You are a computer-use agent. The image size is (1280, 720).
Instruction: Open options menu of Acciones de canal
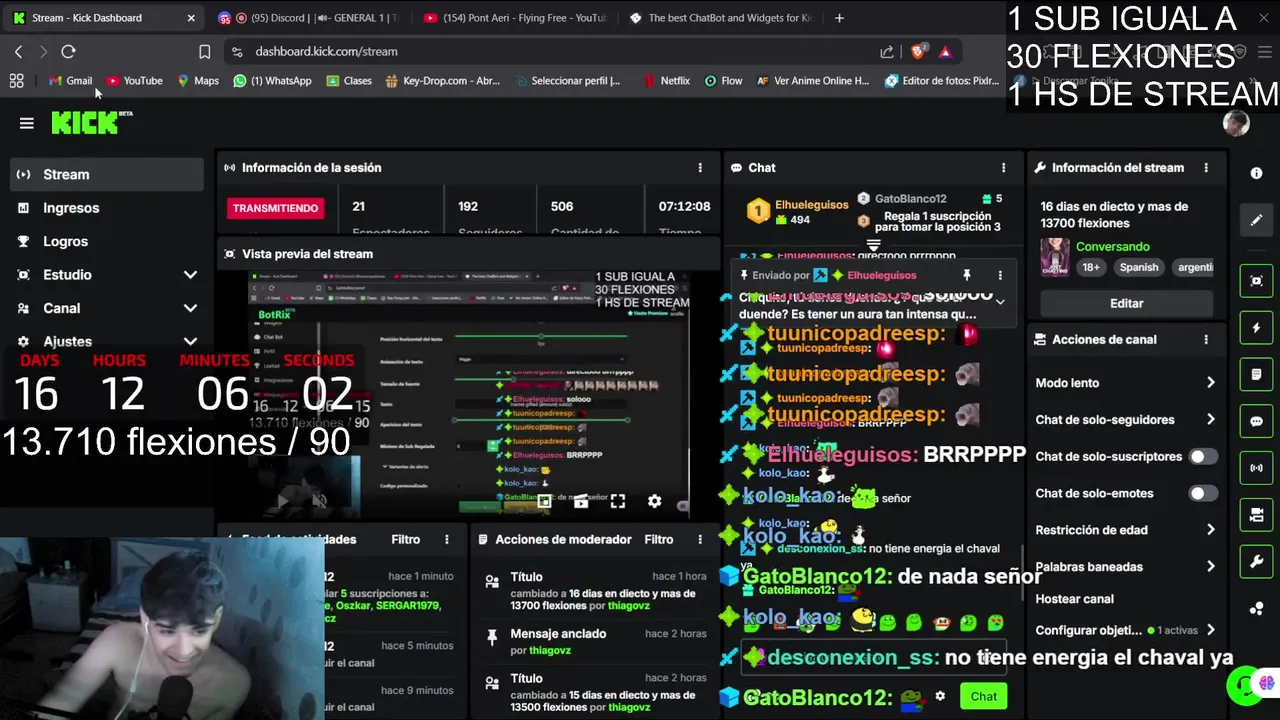[x=1206, y=340]
